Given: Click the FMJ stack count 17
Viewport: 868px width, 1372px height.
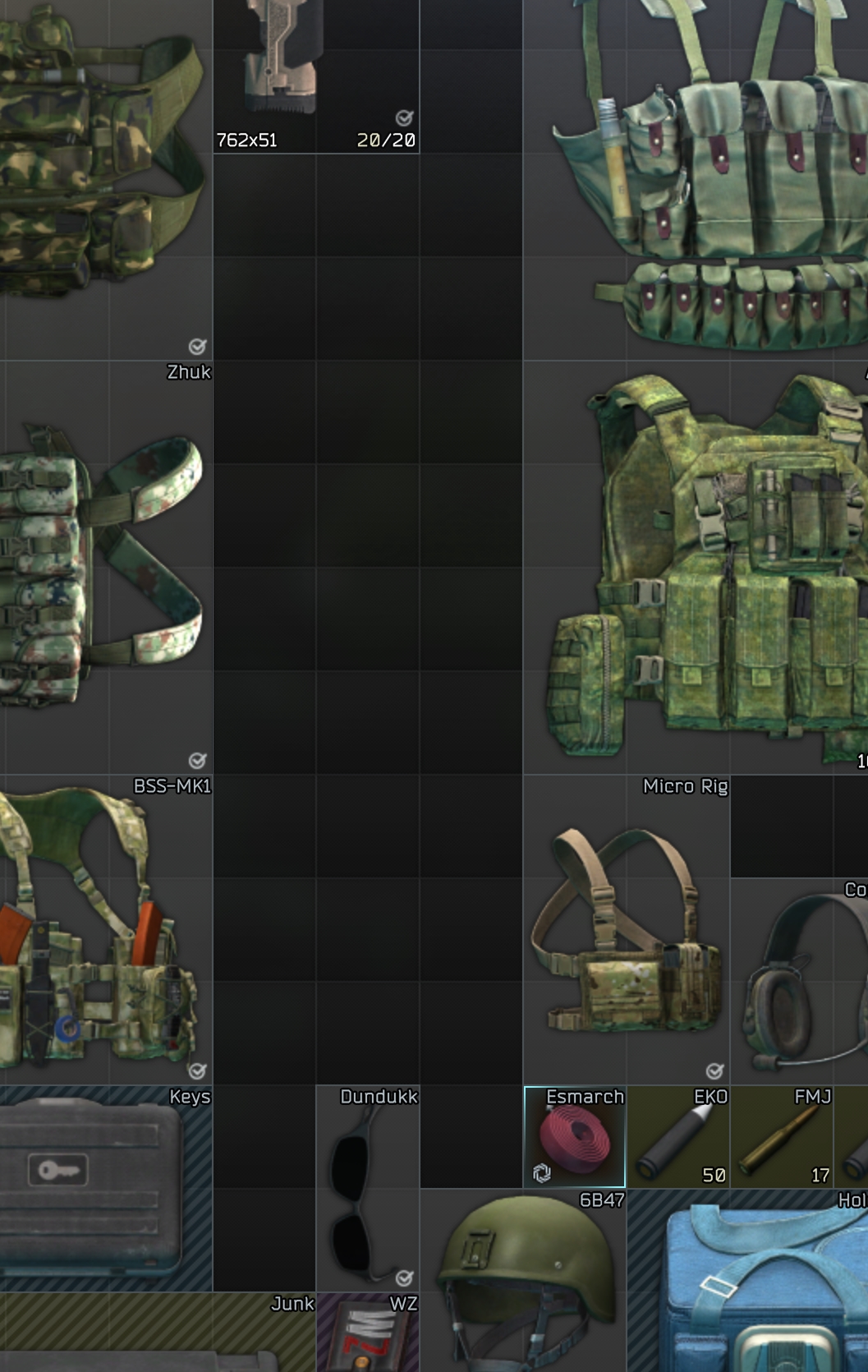Looking at the screenshot, I should pyautogui.click(x=820, y=1176).
